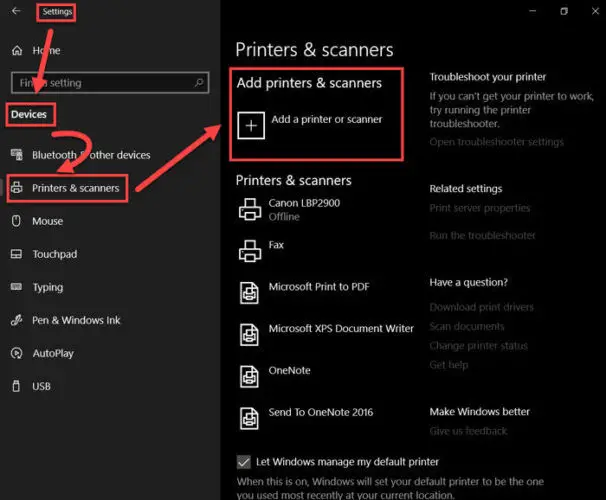Viewport: 606px width, 500px height.
Task: Toggle Let Windows manage my default printer
Action: click(x=243, y=462)
